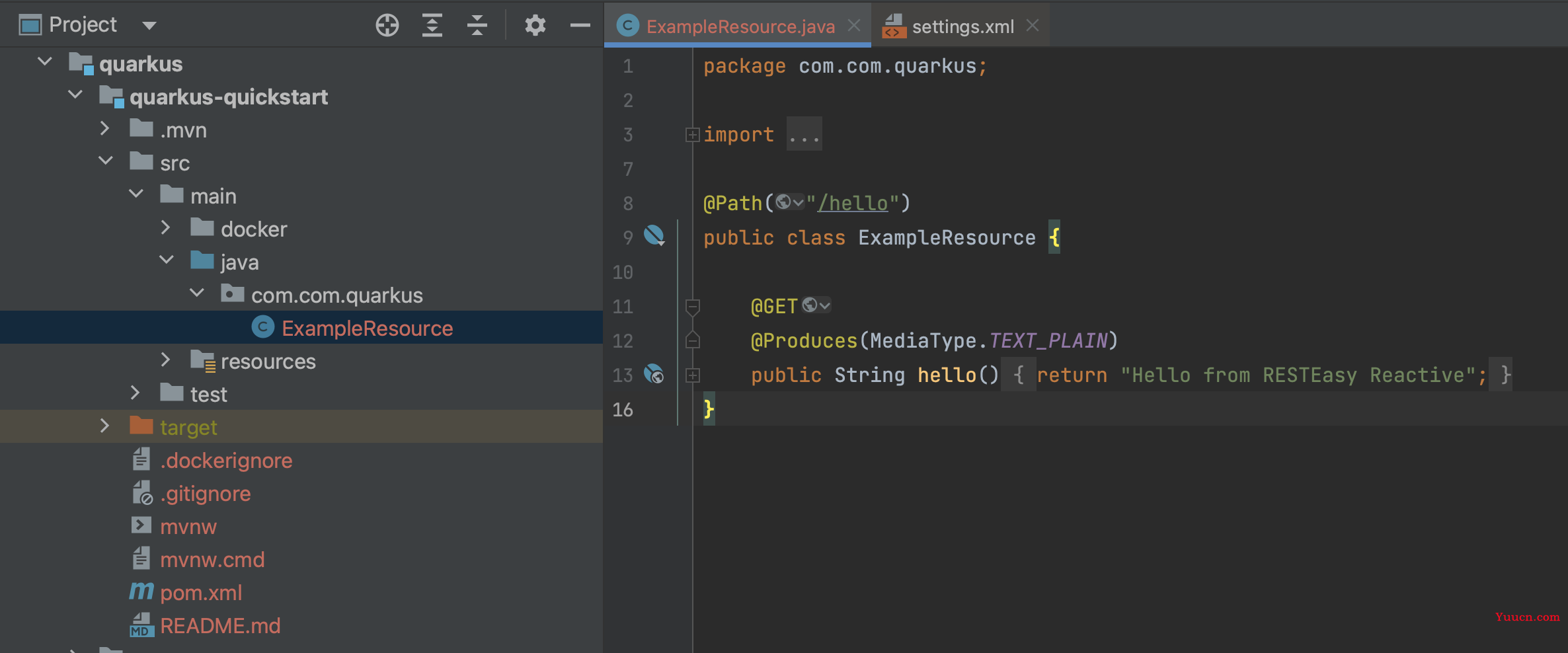Select the mvnw.cmd file

[212, 559]
